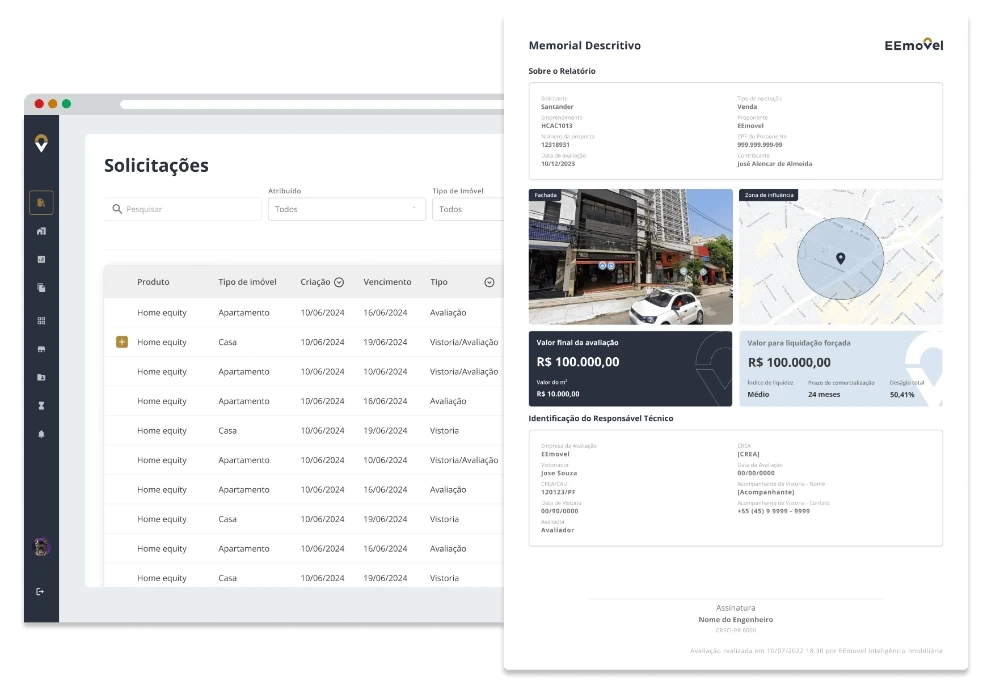This screenshot has width=1000, height=681.
Task: Click the red macOS close dot
Action: point(39,104)
